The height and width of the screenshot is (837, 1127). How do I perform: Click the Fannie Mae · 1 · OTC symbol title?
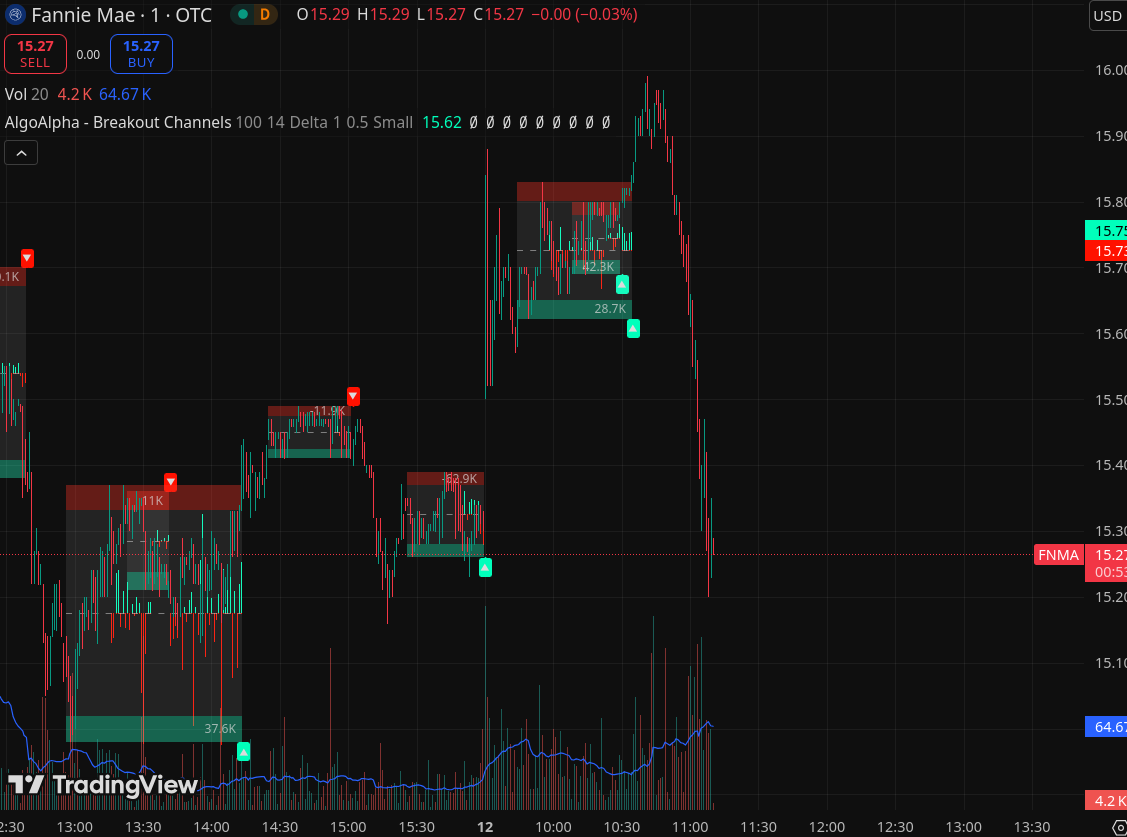121,14
